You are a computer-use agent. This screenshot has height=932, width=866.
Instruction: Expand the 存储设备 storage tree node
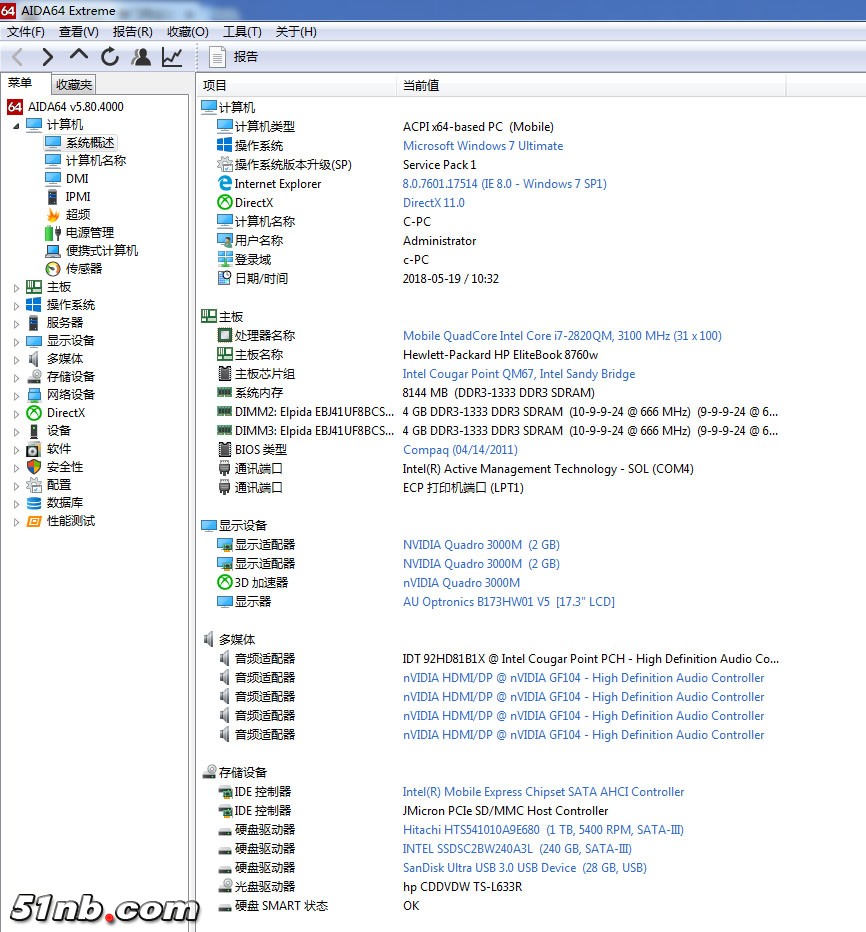pyautogui.click(x=16, y=377)
